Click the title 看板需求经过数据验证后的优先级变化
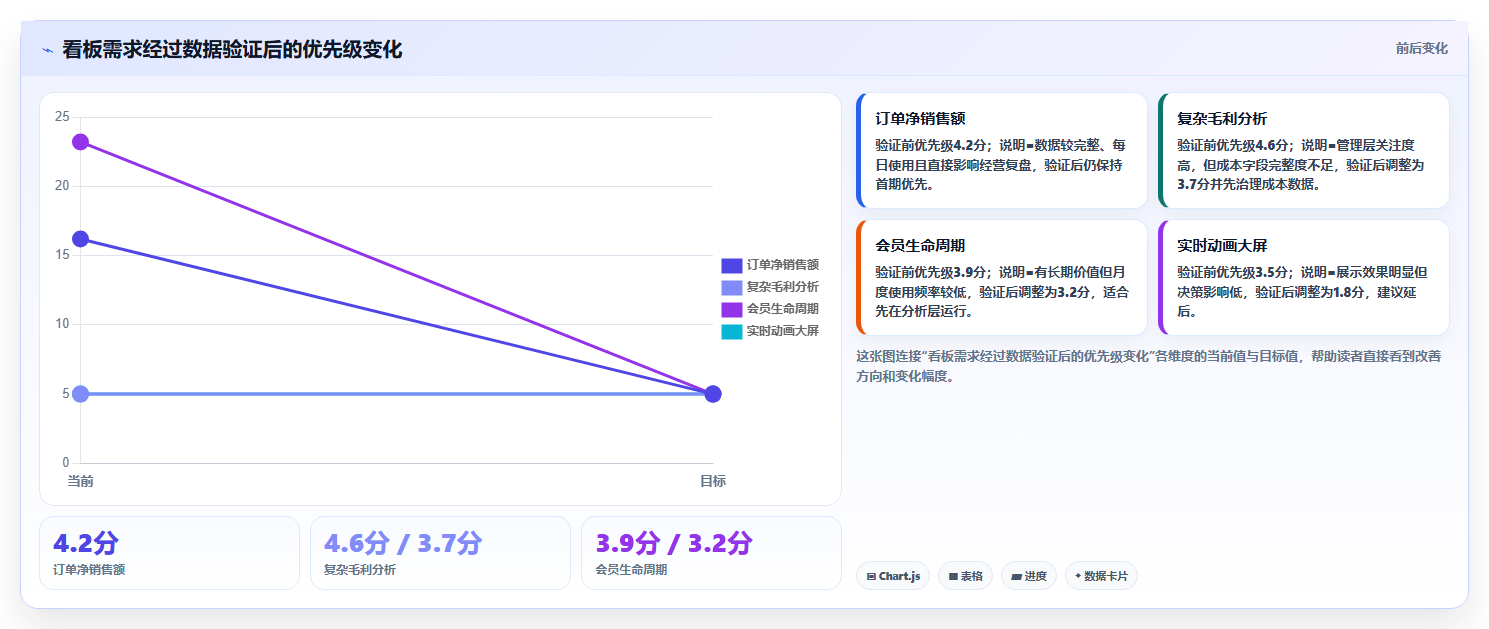 pyautogui.click(x=232, y=49)
